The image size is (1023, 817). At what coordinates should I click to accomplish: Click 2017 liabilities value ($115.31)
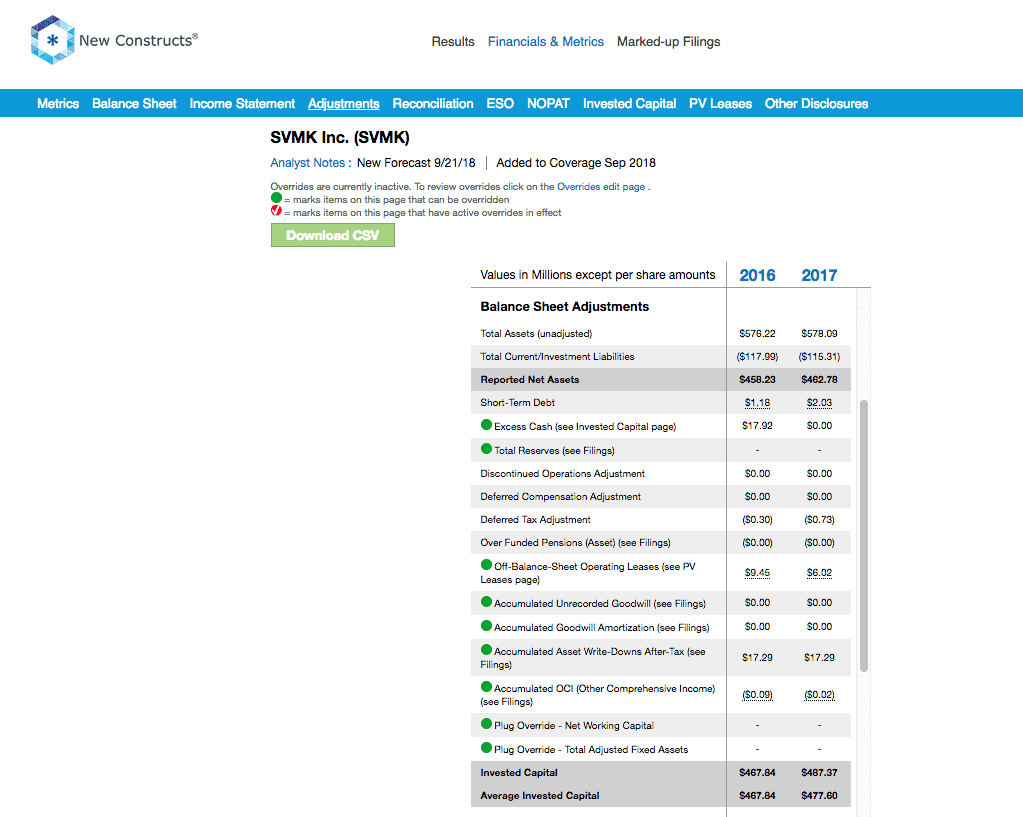[x=819, y=356]
